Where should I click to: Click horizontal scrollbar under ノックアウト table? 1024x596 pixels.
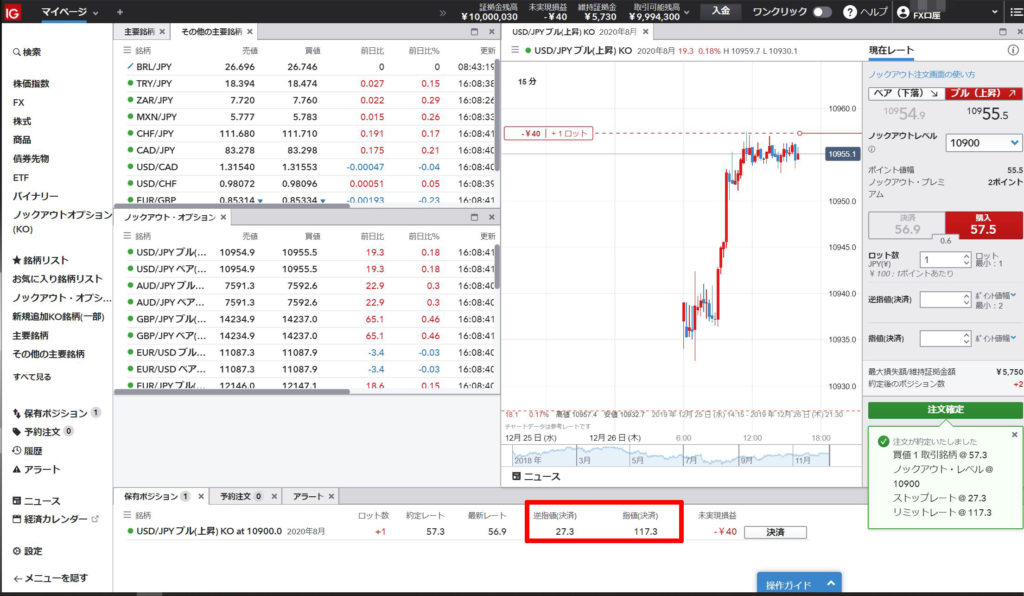tap(232, 392)
